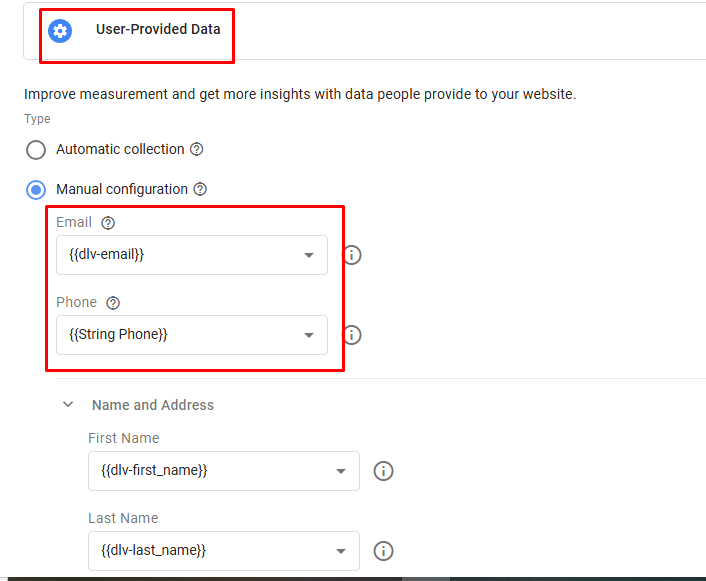The height and width of the screenshot is (581, 706).
Task: Collapse the Name and Address section chevron
Action: pos(68,405)
